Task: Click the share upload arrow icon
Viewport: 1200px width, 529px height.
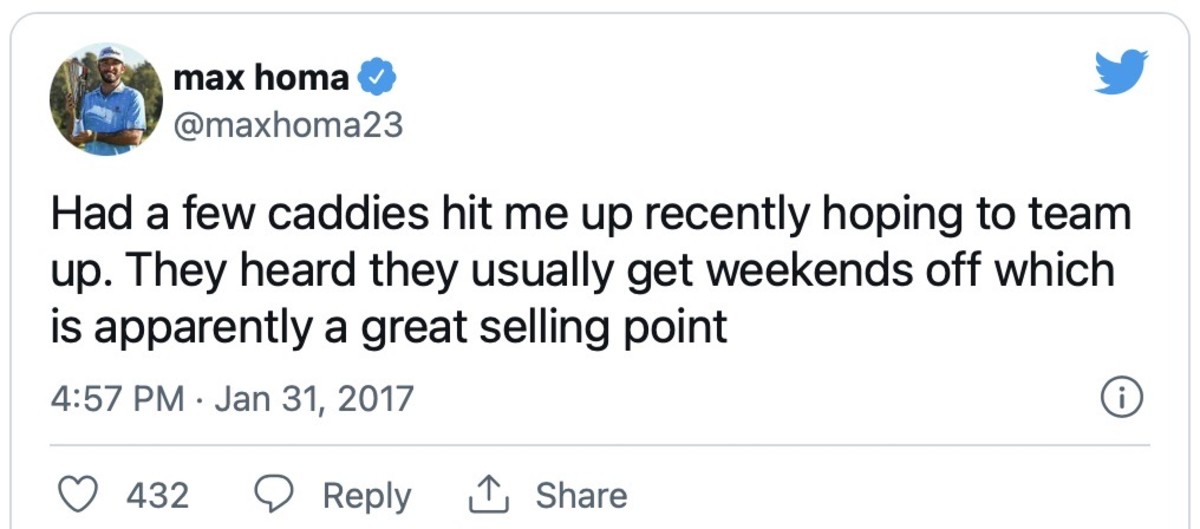Action: point(485,496)
